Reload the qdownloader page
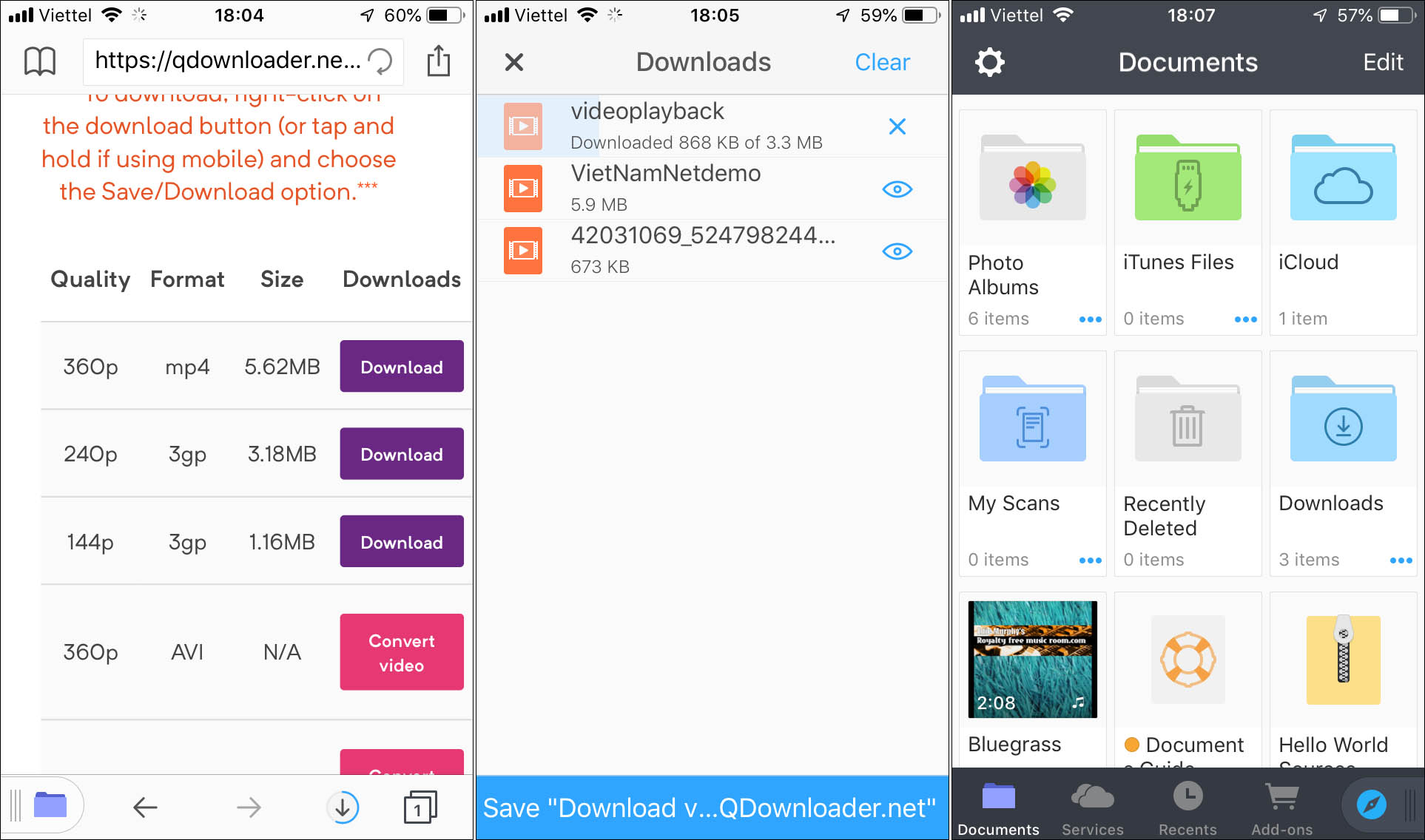This screenshot has width=1425, height=840. (x=380, y=61)
